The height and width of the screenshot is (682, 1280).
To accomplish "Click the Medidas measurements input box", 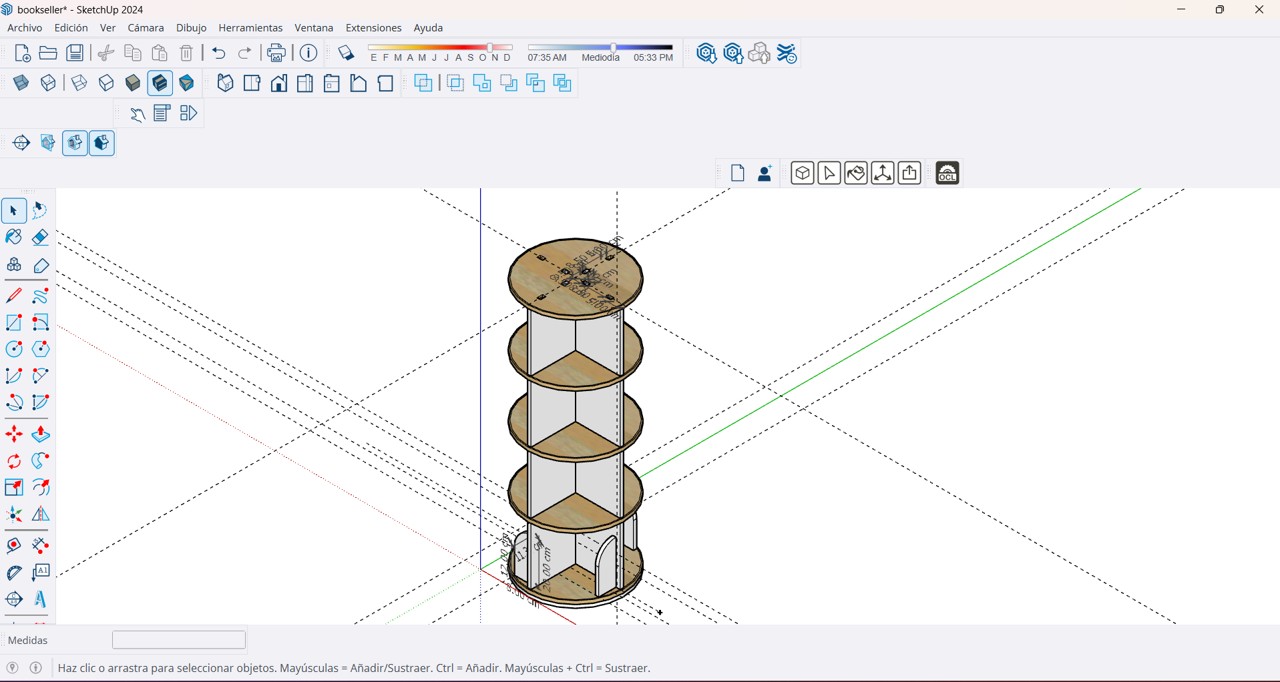I will click(x=179, y=640).
